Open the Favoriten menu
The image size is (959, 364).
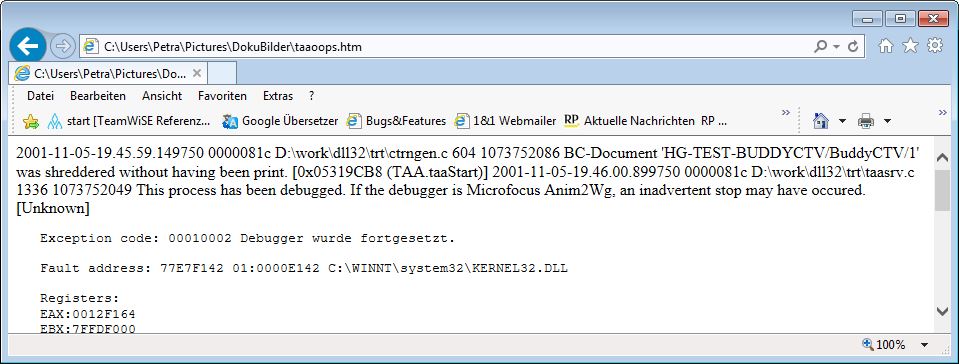(x=223, y=96)
